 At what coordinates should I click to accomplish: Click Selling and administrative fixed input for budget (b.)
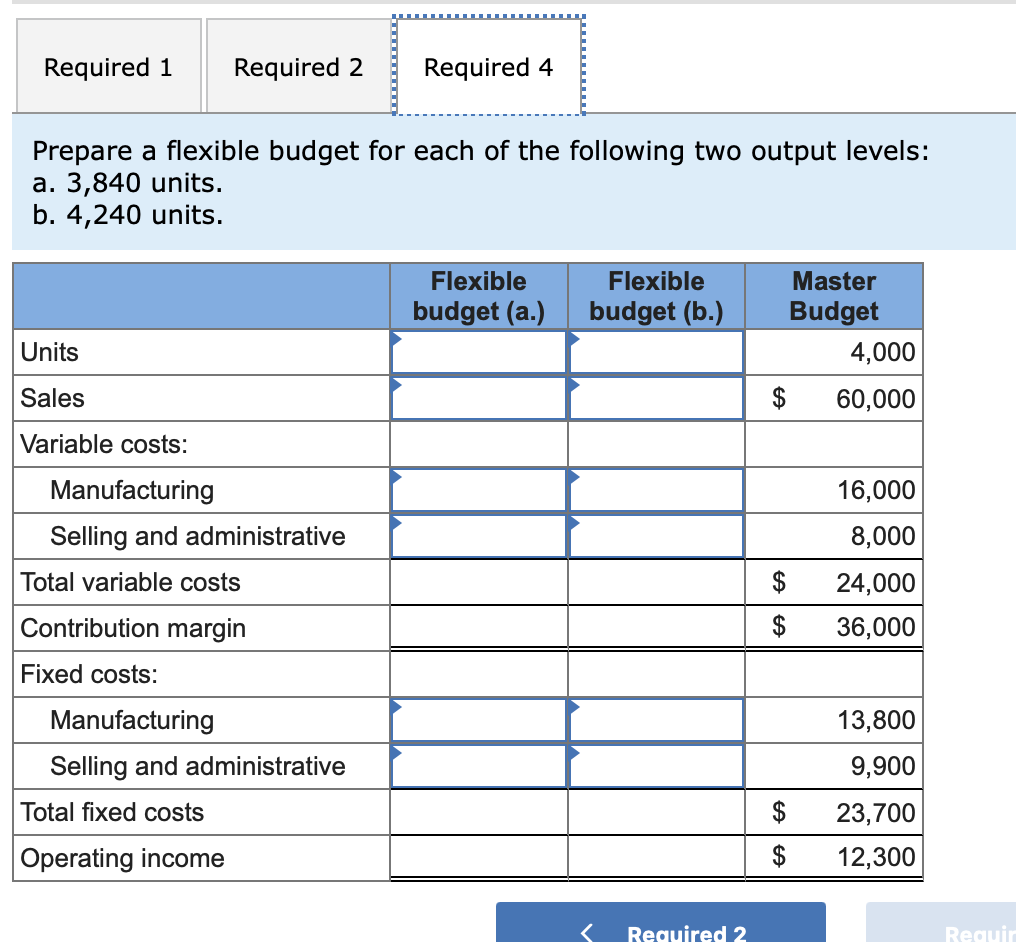point(656,765)
